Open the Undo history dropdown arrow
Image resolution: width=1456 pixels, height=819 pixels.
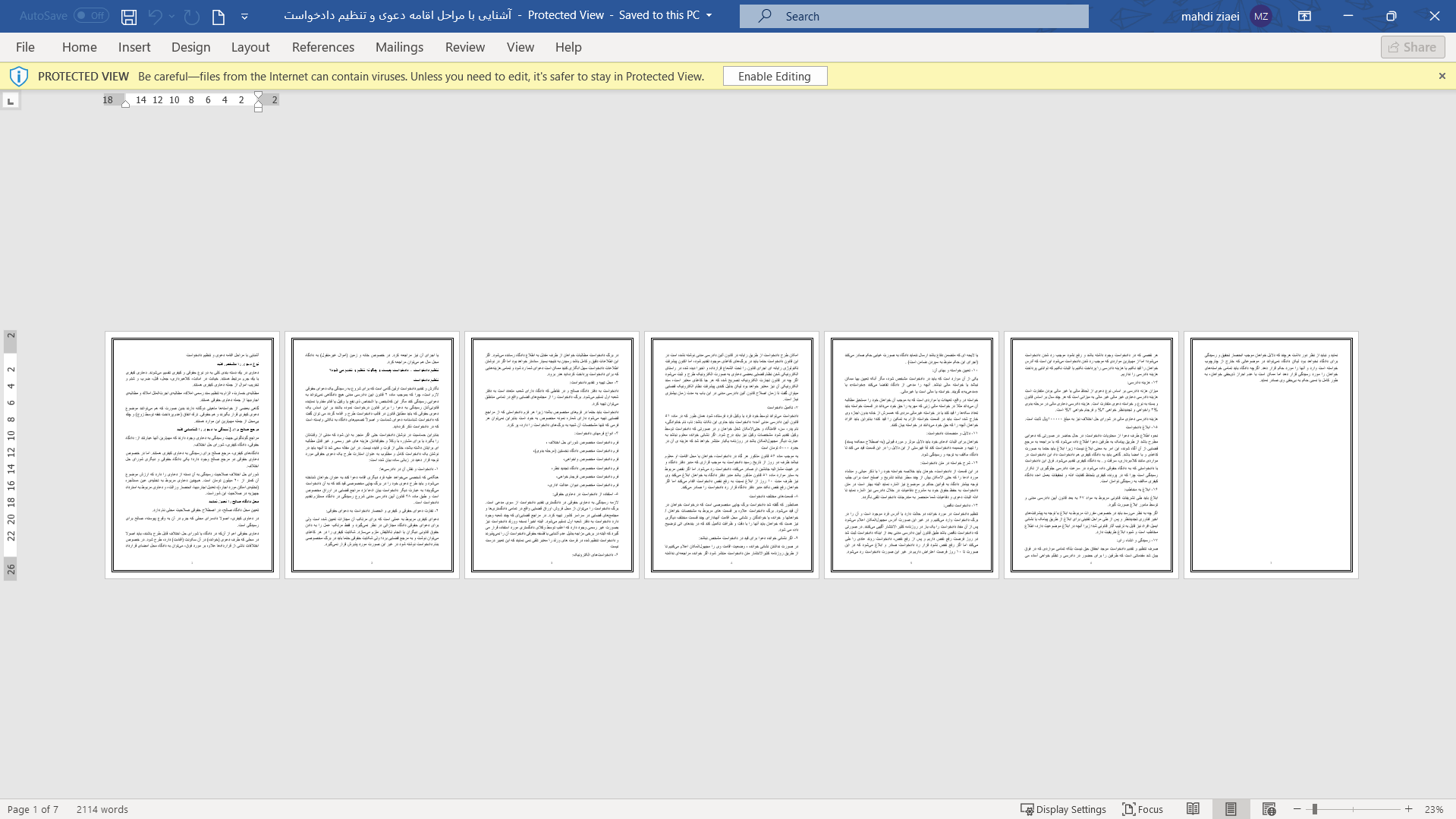pyautogui.click(x=172, y=17)
